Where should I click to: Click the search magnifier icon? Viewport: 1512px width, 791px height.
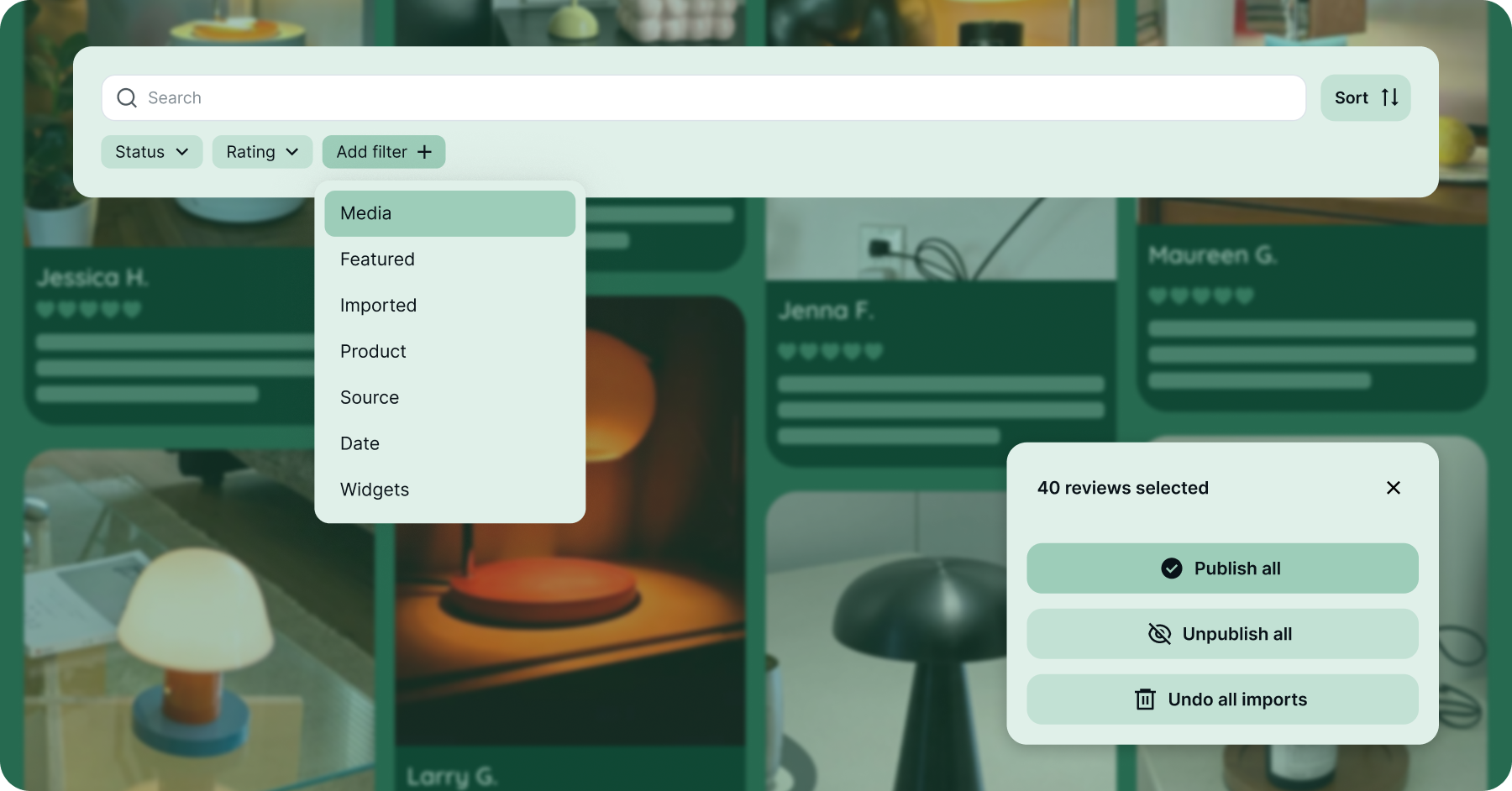tap(127, 98)
